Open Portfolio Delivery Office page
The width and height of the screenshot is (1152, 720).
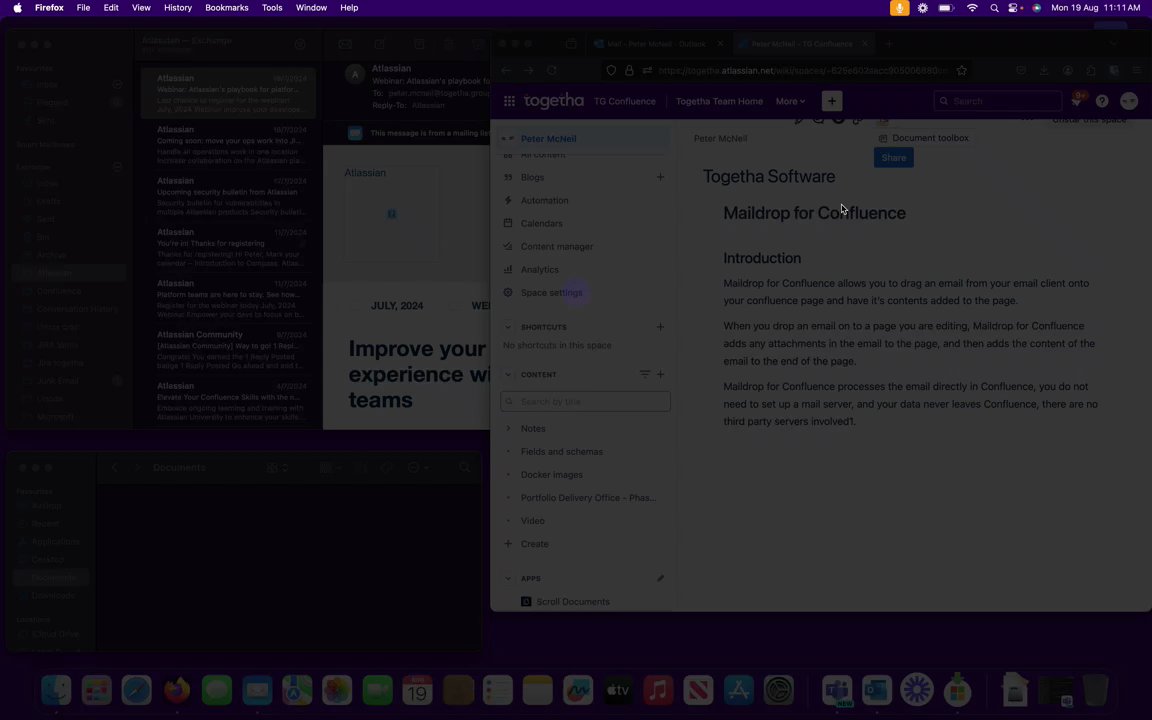click(x=588, y=498)
